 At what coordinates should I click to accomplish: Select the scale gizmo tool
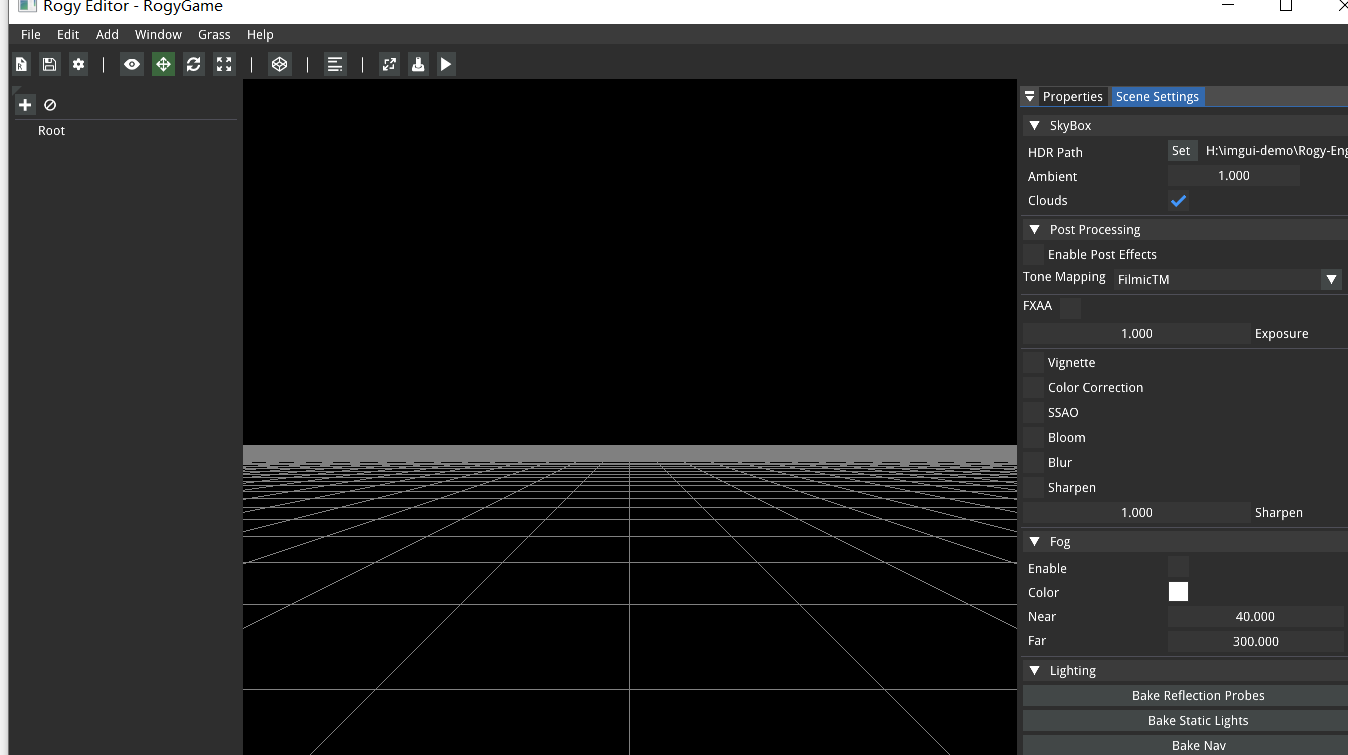point(224,64)
